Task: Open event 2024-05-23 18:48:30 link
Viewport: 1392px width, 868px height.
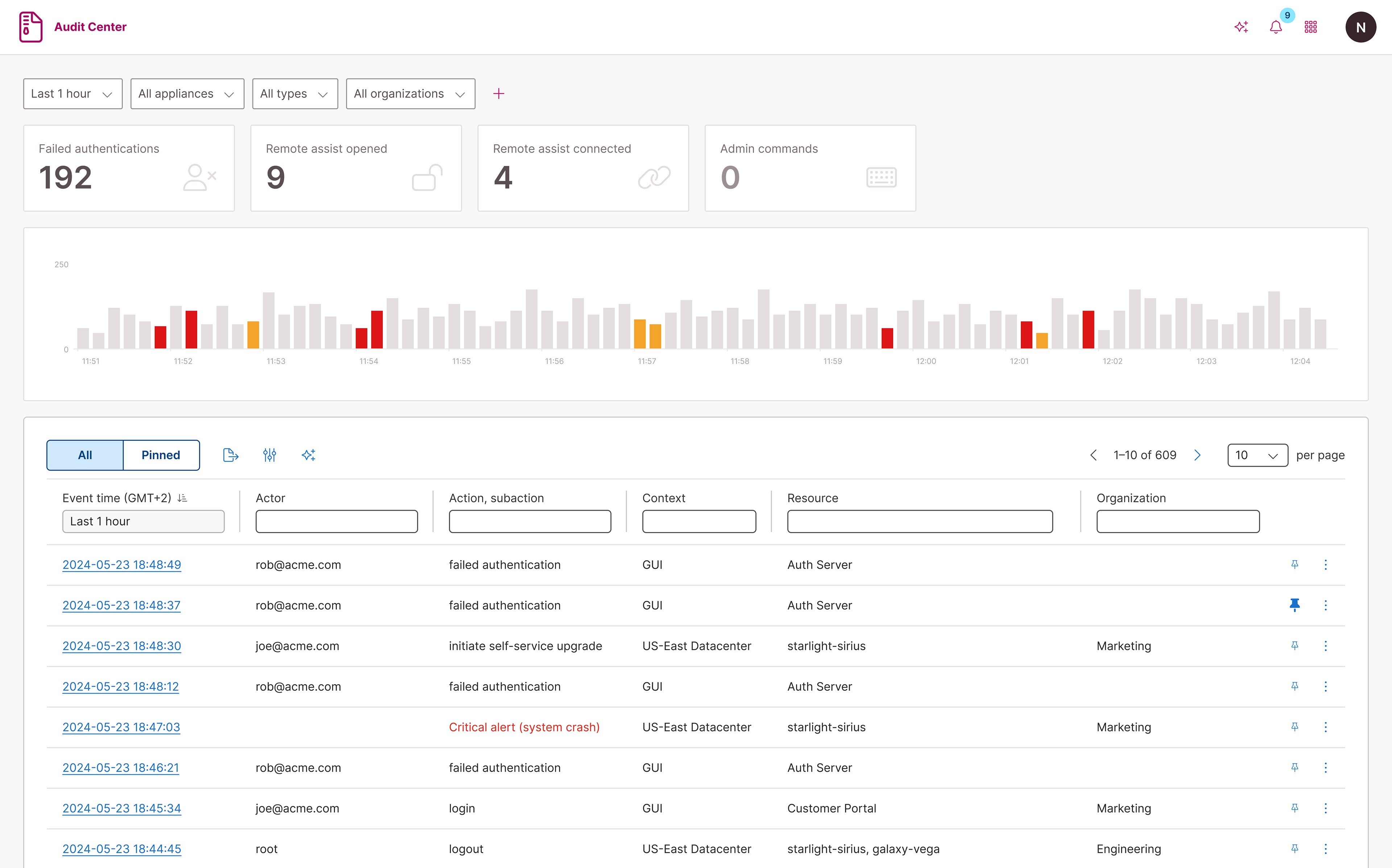Action: point(122,646)
